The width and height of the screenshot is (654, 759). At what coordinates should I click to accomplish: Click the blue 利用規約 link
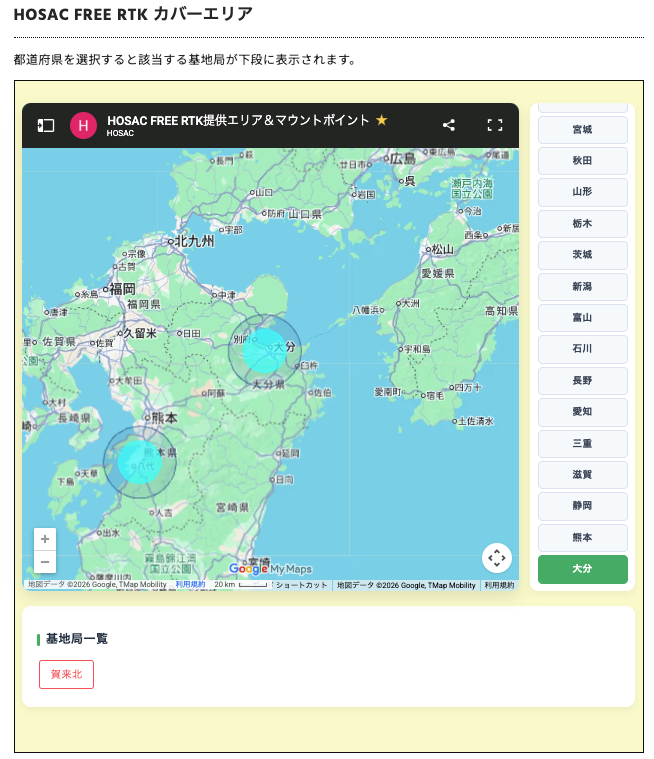click(190, 584)
